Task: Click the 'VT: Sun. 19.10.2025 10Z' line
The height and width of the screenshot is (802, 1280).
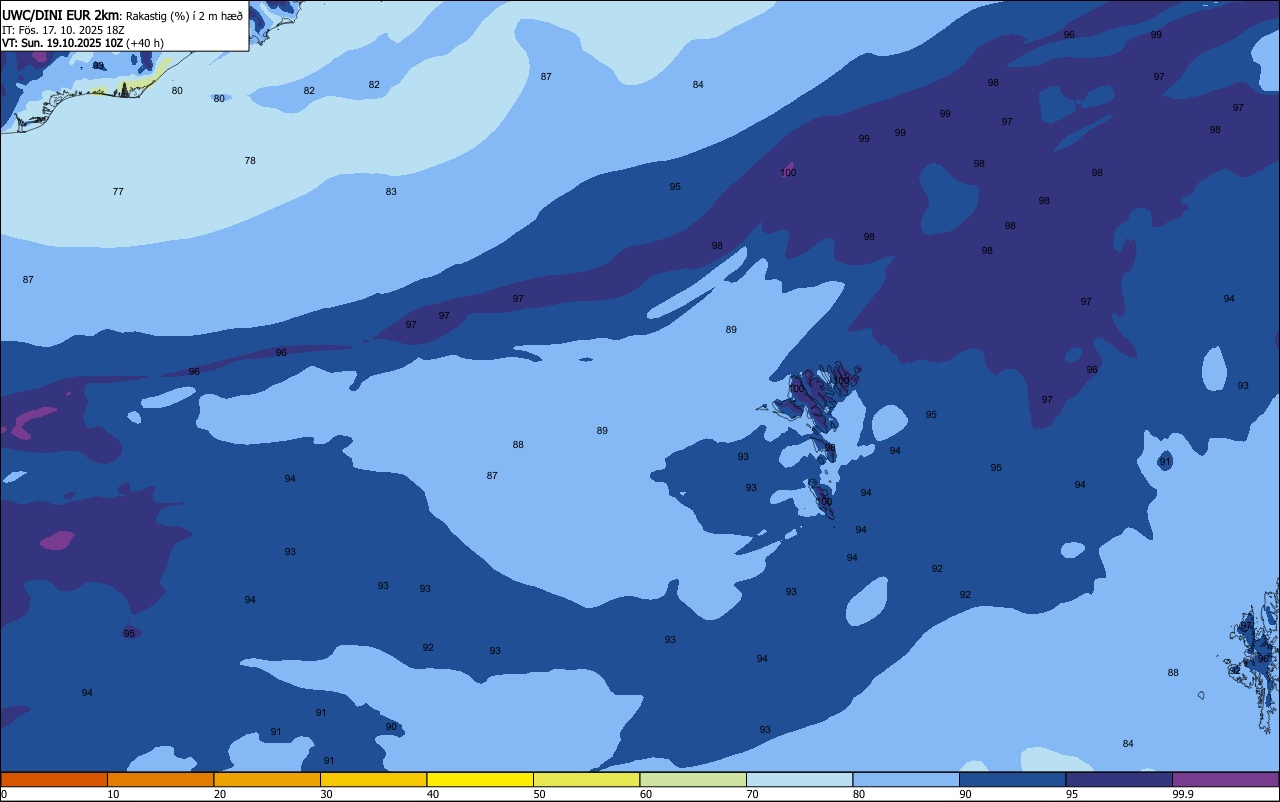Action: (62, 43)
